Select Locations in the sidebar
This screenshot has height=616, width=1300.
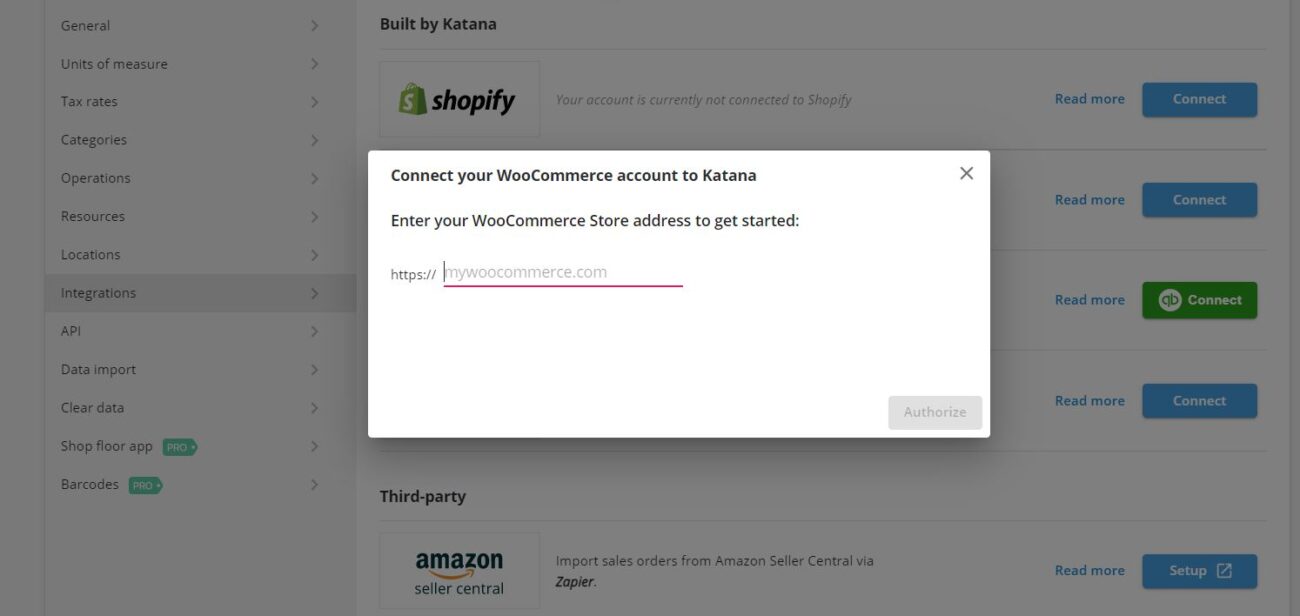coord(91,254)
